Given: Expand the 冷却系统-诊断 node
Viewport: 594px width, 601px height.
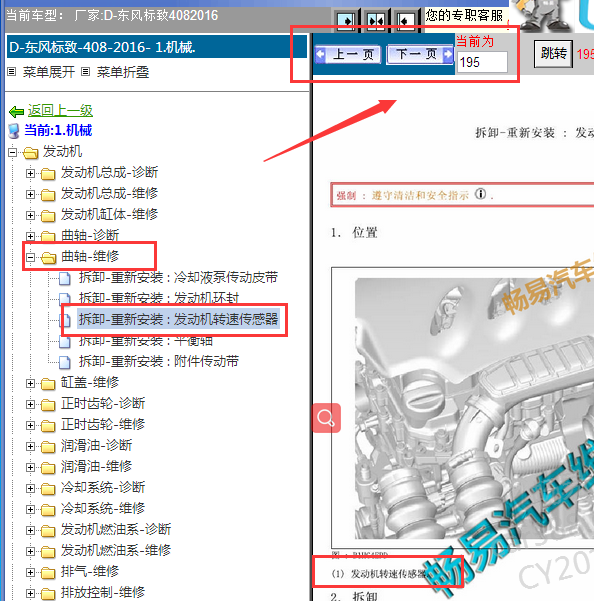Looking at the screenshot, I should pyautogui.click(x=30, y=488).
